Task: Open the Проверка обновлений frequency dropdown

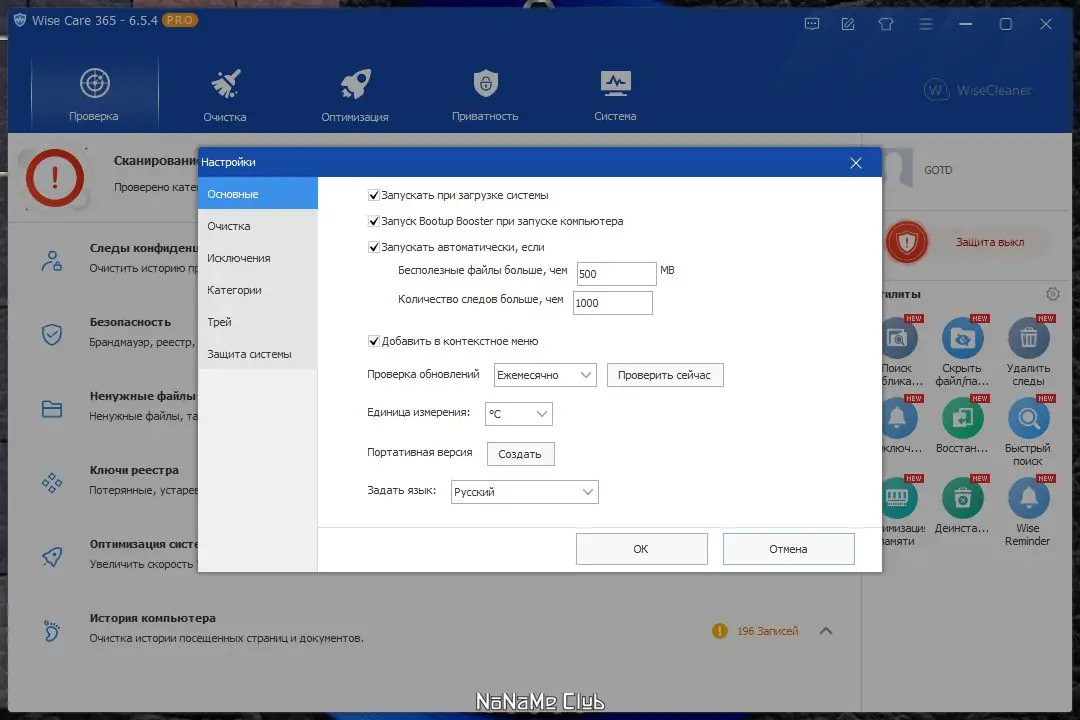Action: click(x=545, y=374)
